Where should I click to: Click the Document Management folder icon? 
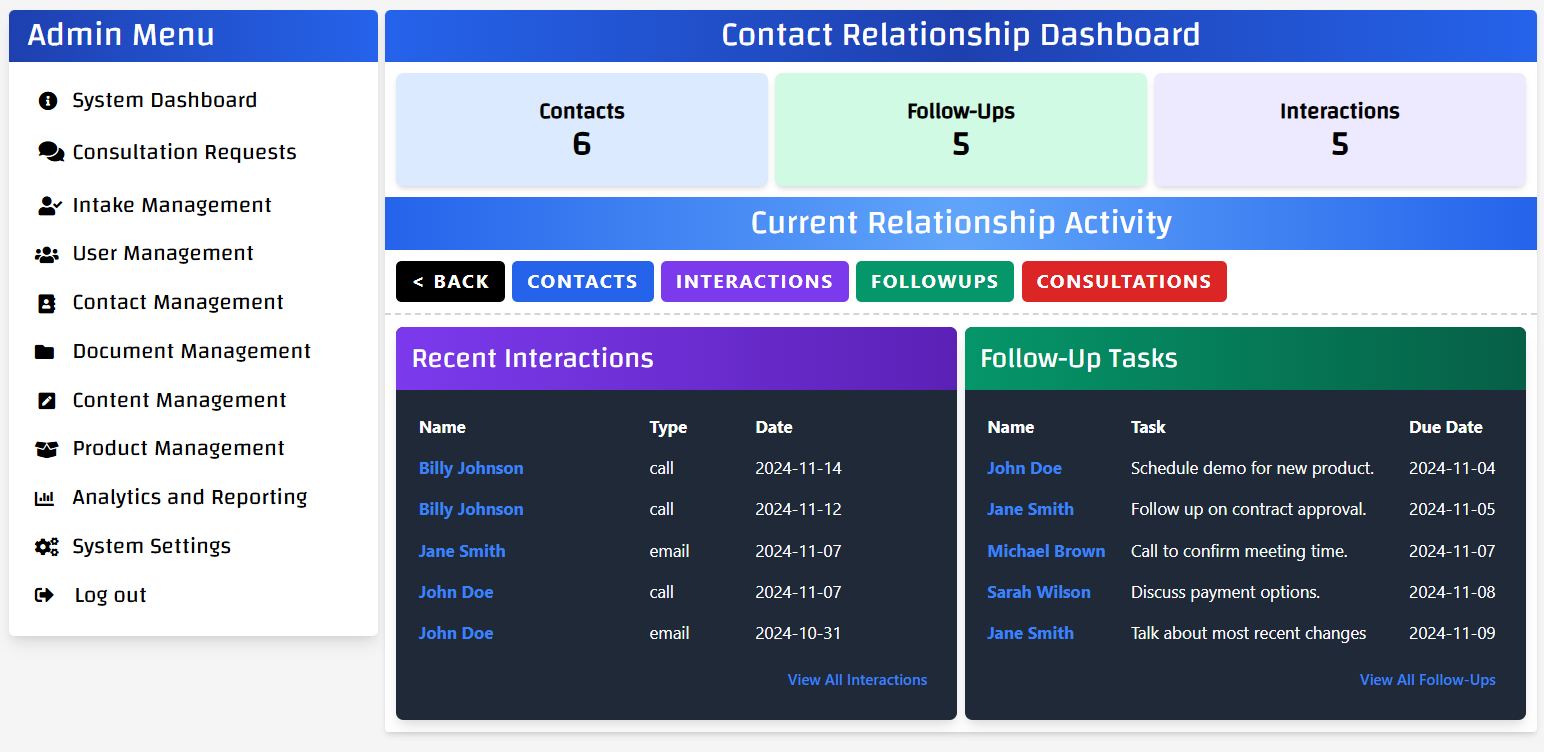45,352
